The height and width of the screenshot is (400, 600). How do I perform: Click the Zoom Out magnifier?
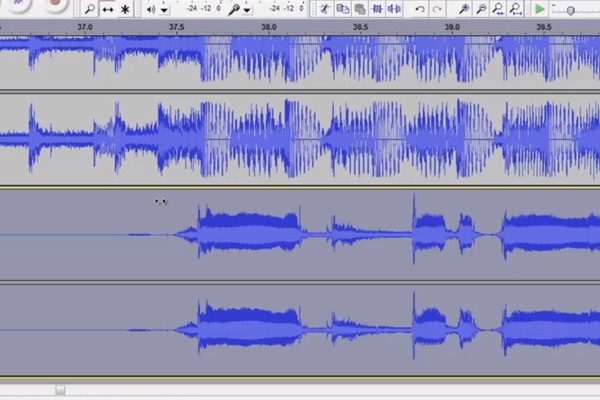click(482, 9)
